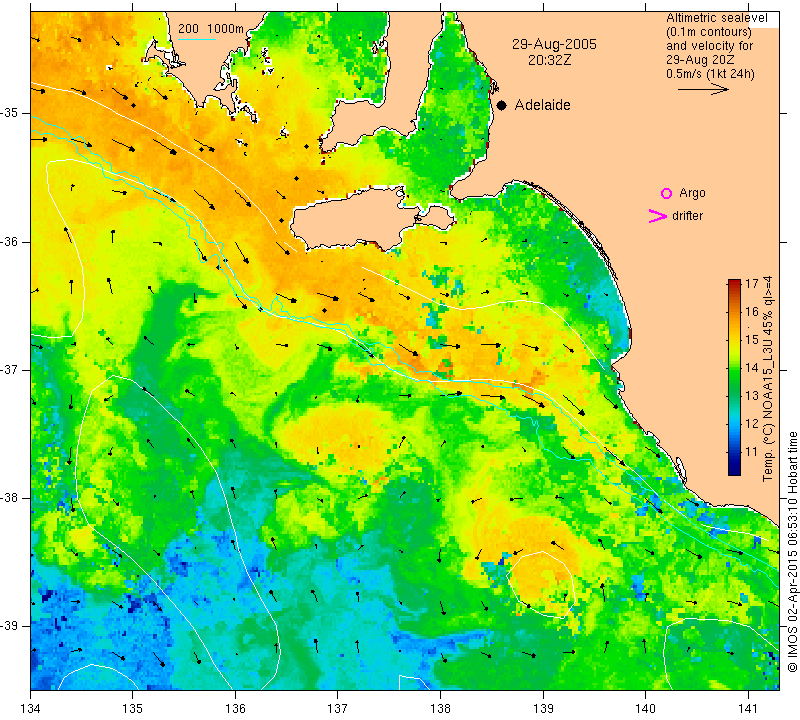The height and width of the screenshot is (720, 800).
Task: Click the longitude axis label '136'
Action: [235, 708]
